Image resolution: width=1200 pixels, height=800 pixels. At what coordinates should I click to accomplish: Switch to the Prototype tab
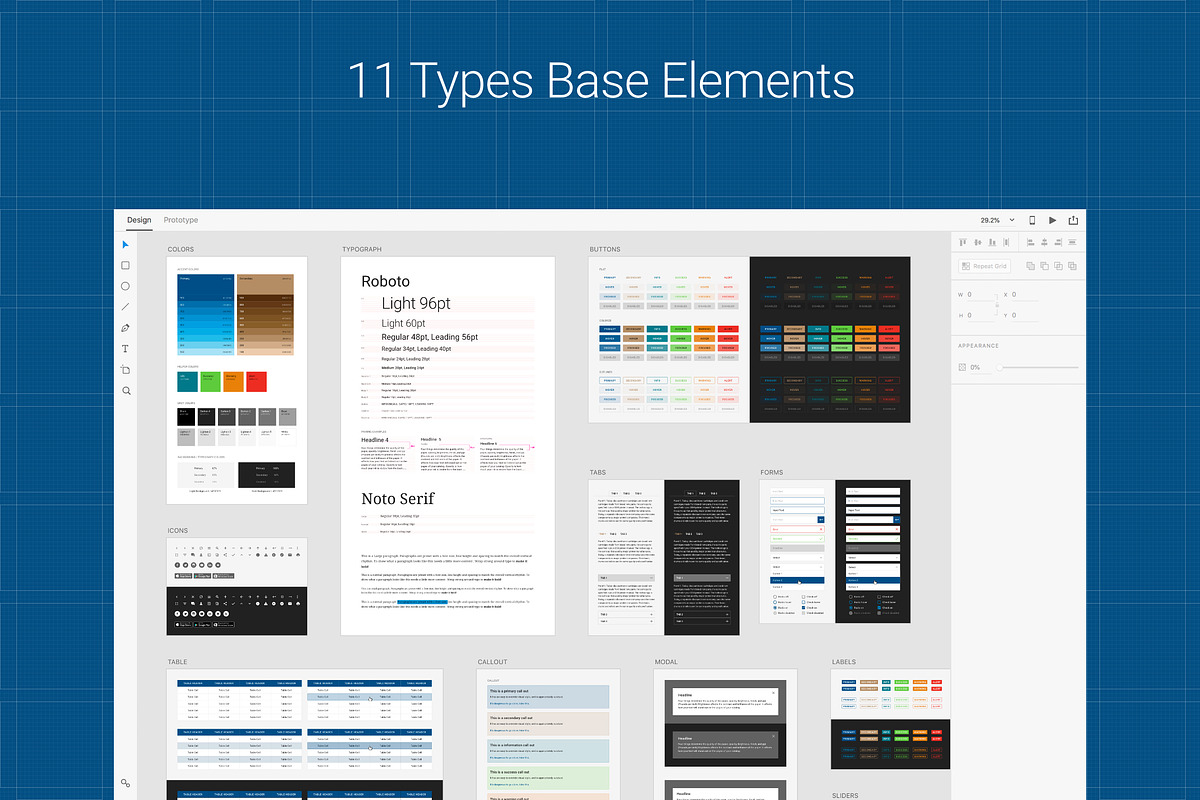(x=181, y=220)
